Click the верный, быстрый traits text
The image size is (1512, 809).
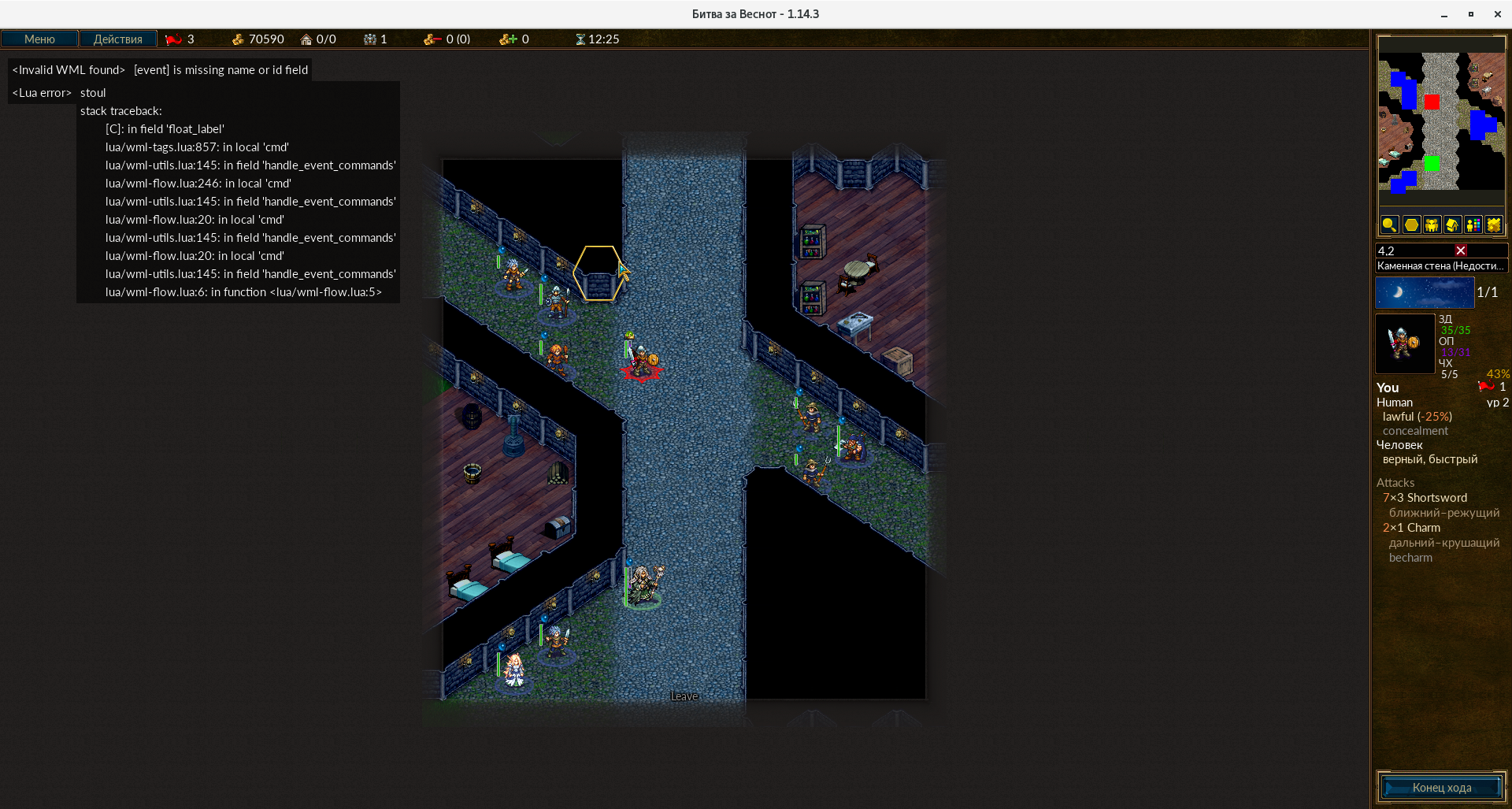[1430, 459]
